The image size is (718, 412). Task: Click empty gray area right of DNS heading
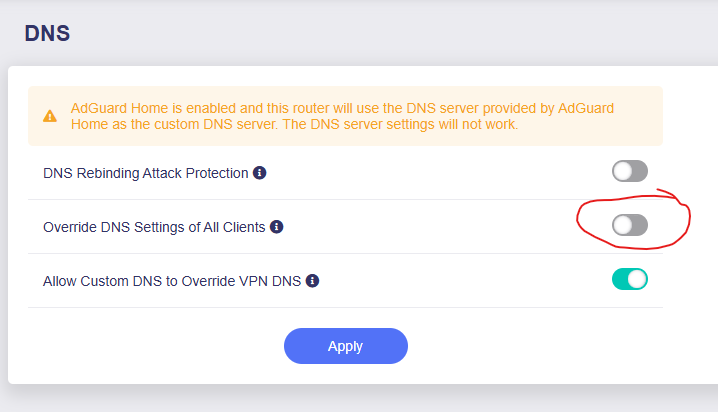click(x=400, y=33)
